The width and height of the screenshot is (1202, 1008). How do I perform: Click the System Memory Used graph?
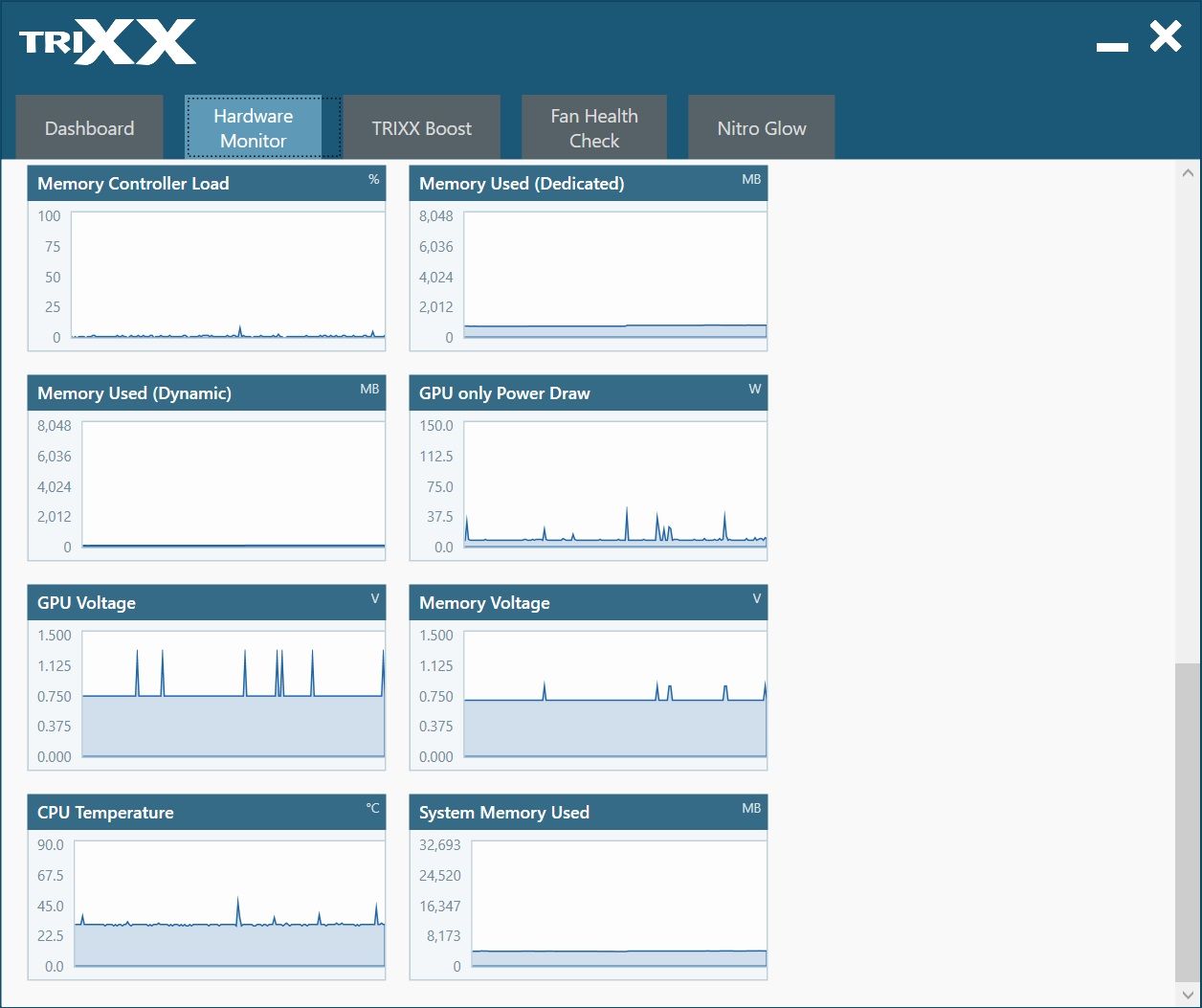pos(619,904)
